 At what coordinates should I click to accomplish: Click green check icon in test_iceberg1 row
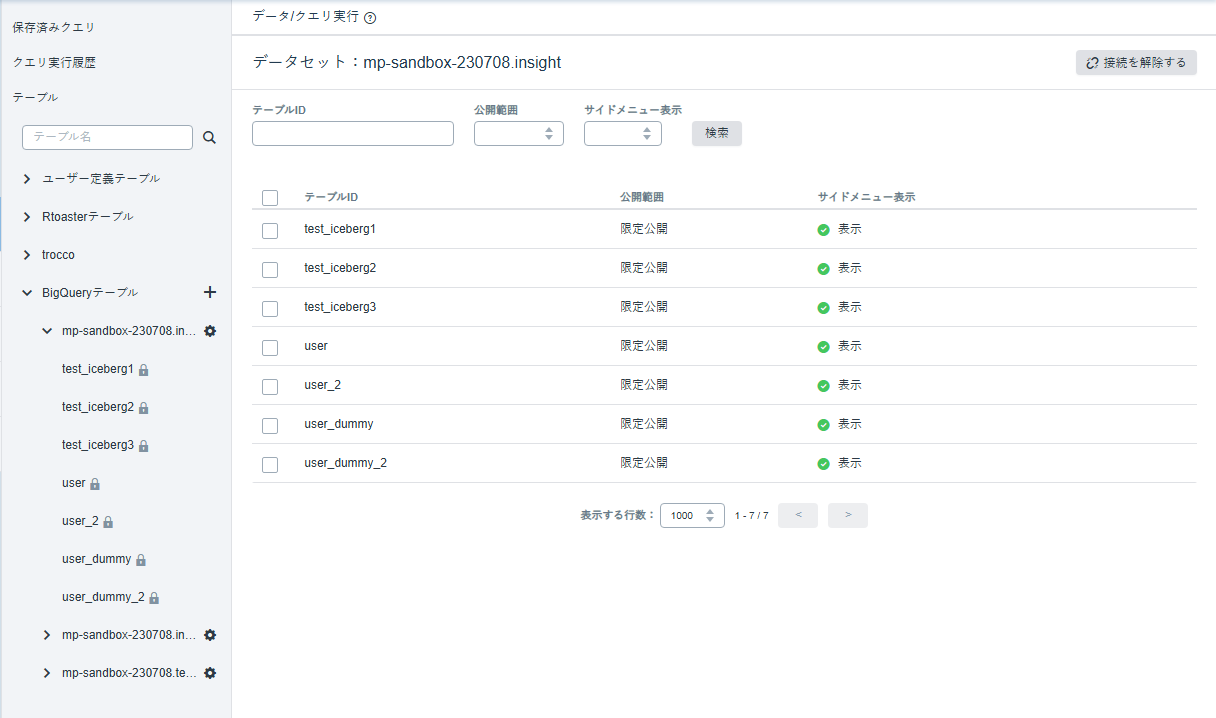coord(824,230)
